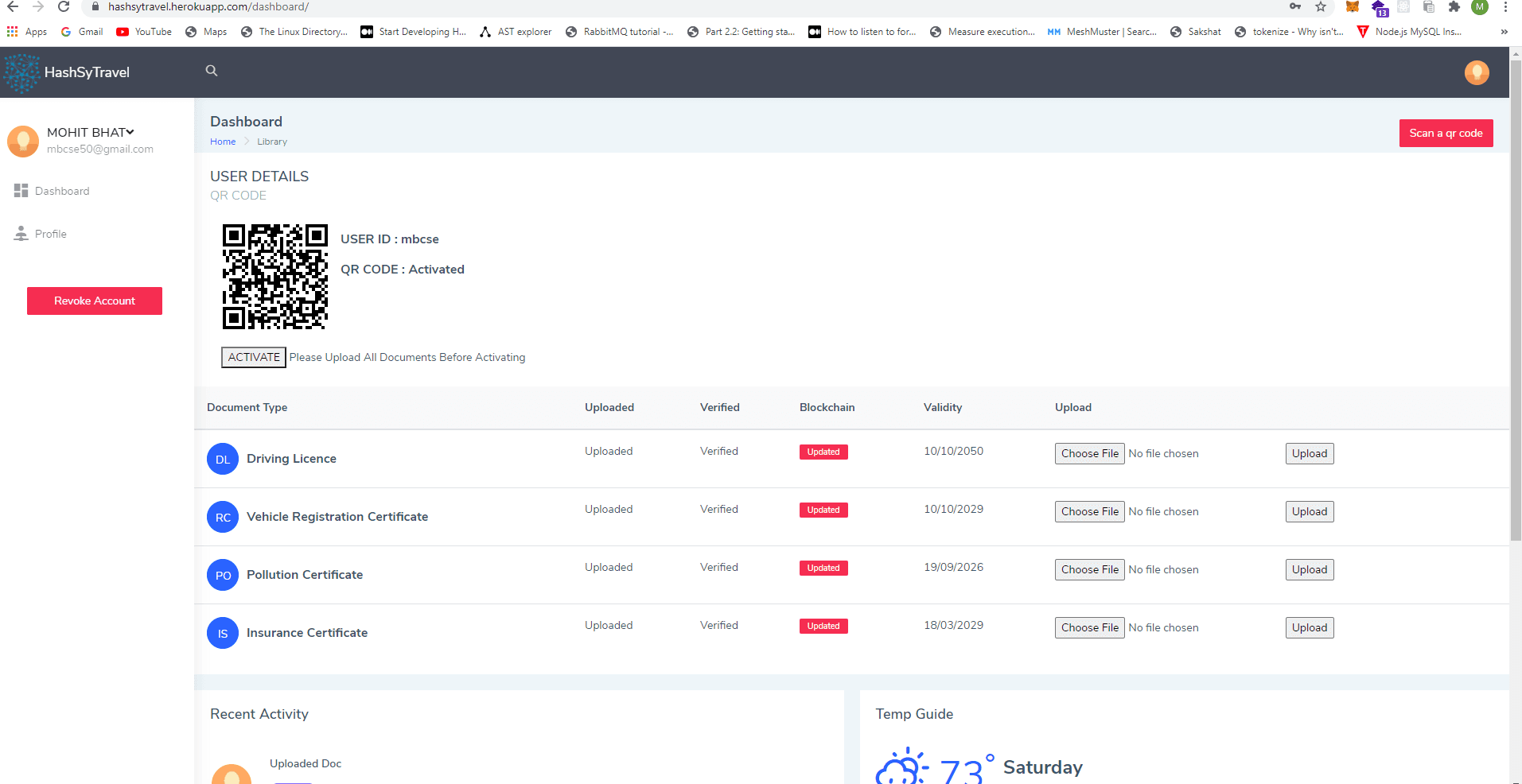The image size is (1522, 784).
Task: Bookmark this page with the star icon
Action: point(1321,7)
